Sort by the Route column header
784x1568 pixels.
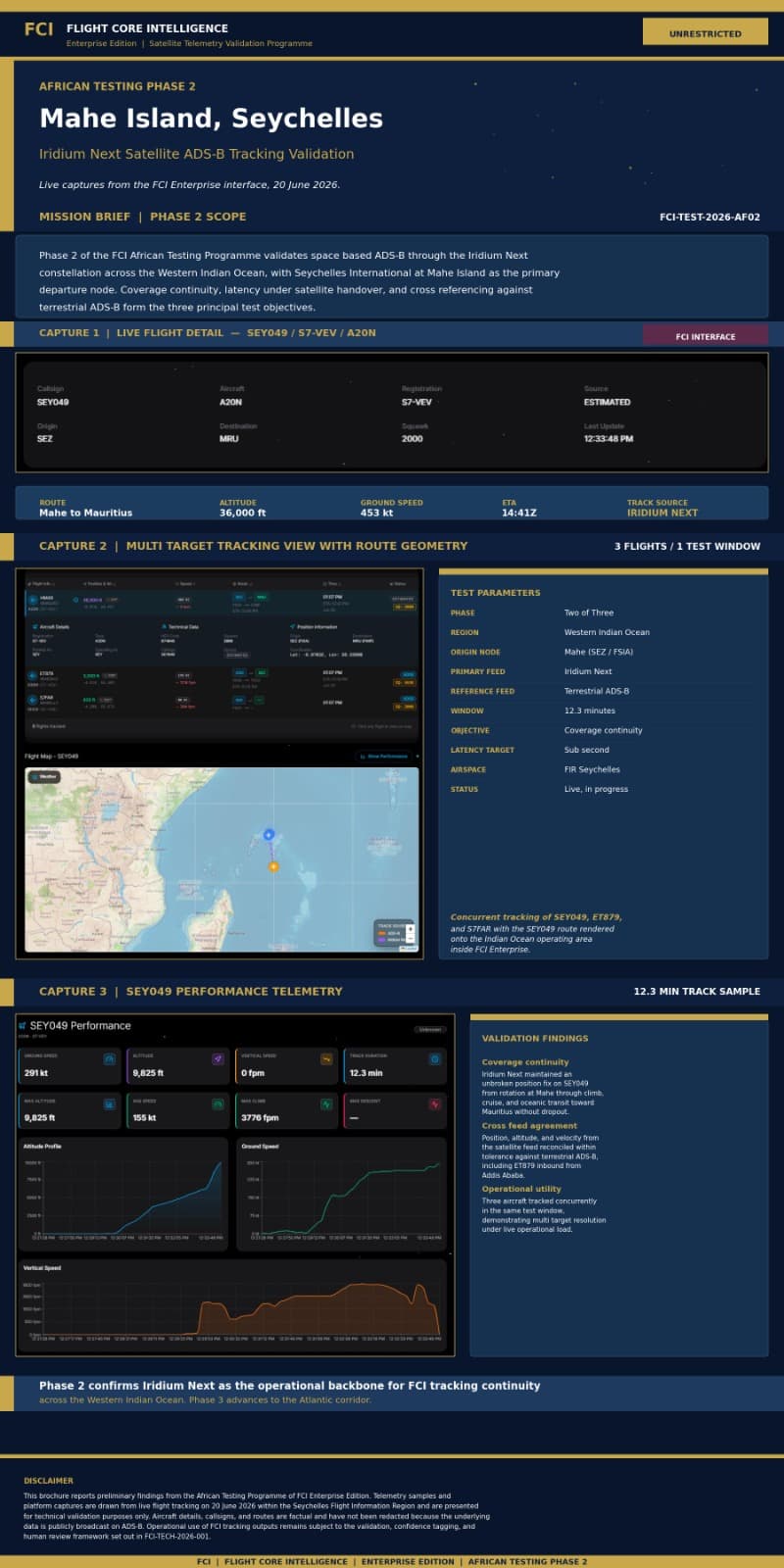(240, 583)
